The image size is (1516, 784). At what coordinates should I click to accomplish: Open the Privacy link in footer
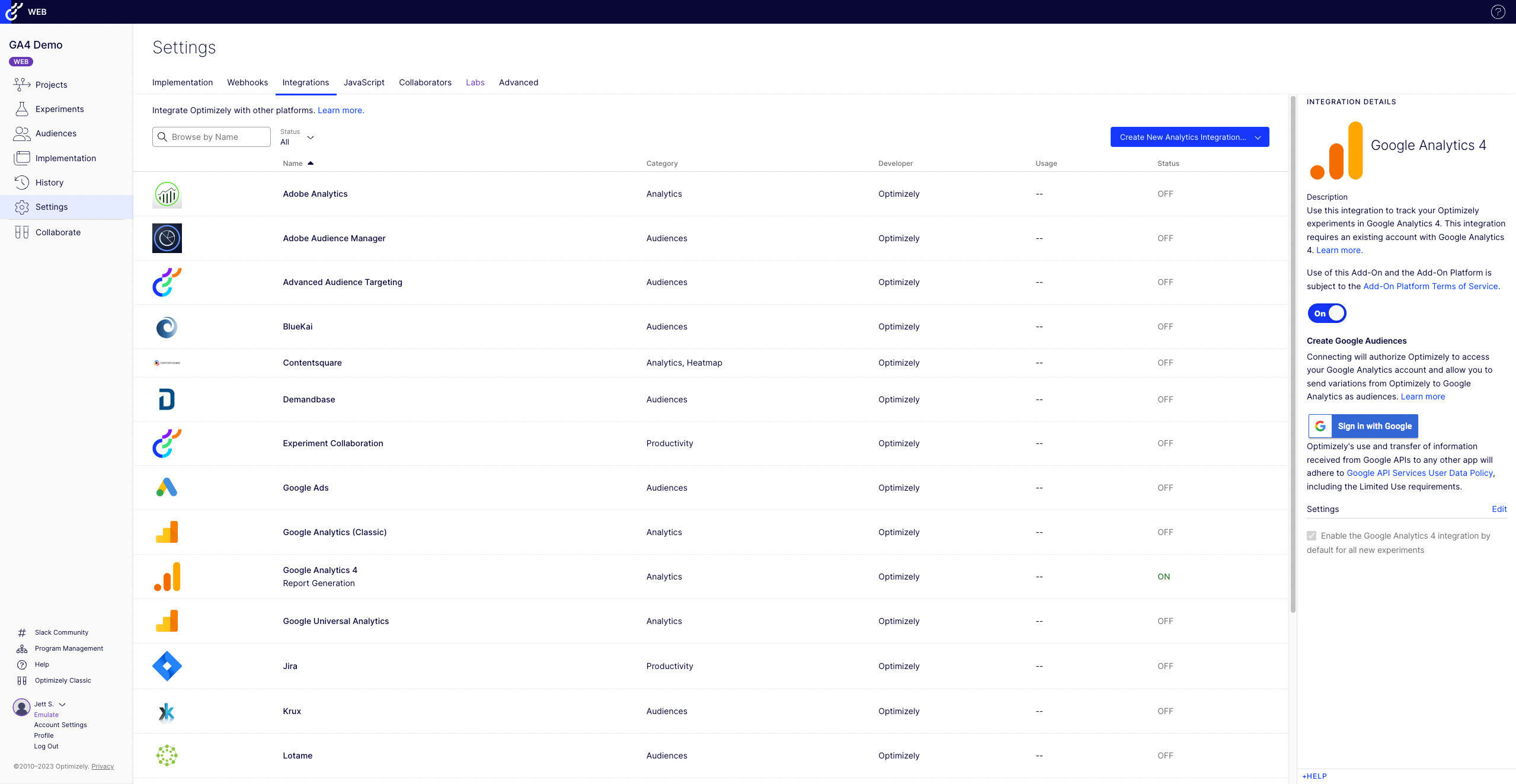click(x=103, y=766)
